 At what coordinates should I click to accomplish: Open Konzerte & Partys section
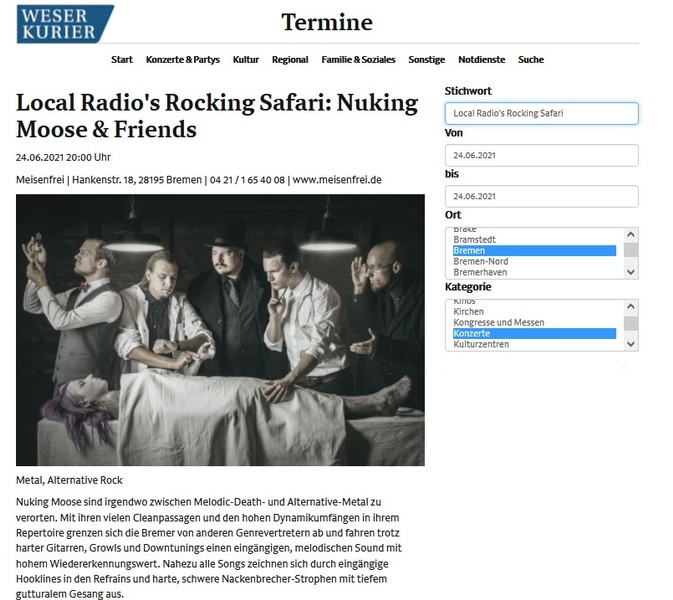pyautogui.click(x=183, y=60)
